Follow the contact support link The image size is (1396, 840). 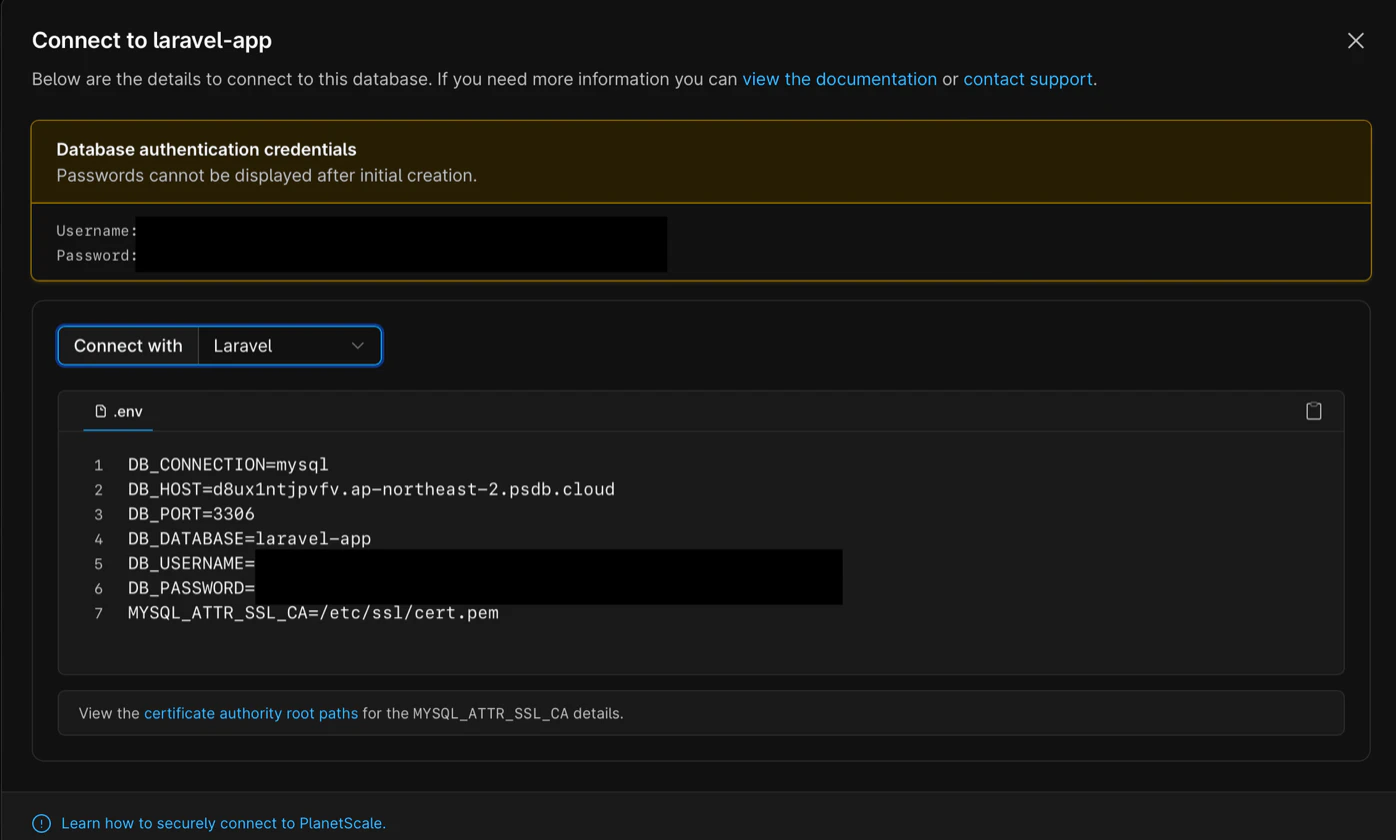pyautogui.click(x=1027, y=79)
